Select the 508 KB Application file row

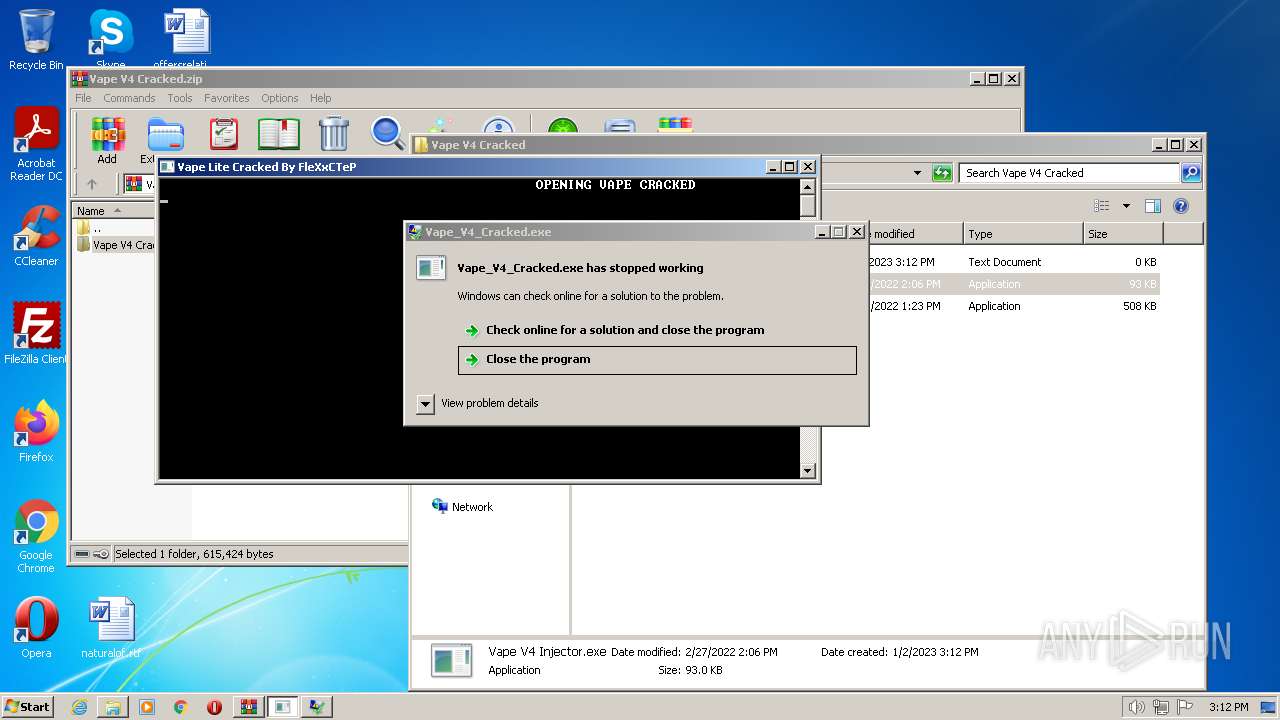[1014, 306]
